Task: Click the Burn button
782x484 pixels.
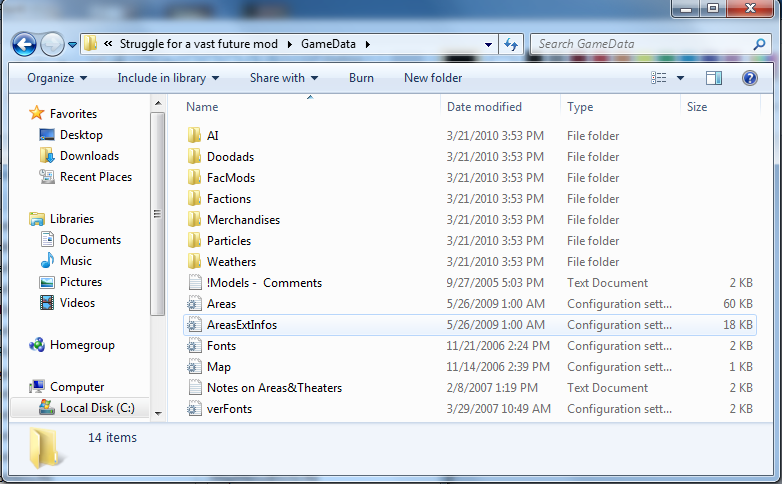Action: point(361,78)
